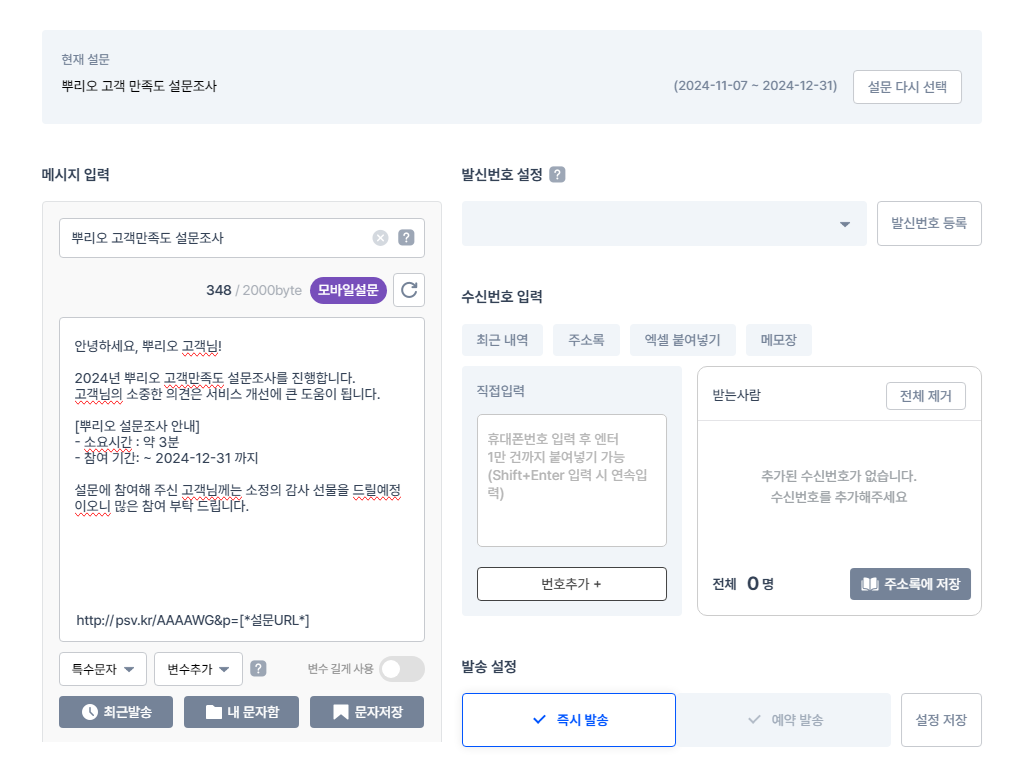The width and height of the screenshot is (1027, 767).
Task: Switch to the 최근 내역 tab
Action: tap(502, 340)
